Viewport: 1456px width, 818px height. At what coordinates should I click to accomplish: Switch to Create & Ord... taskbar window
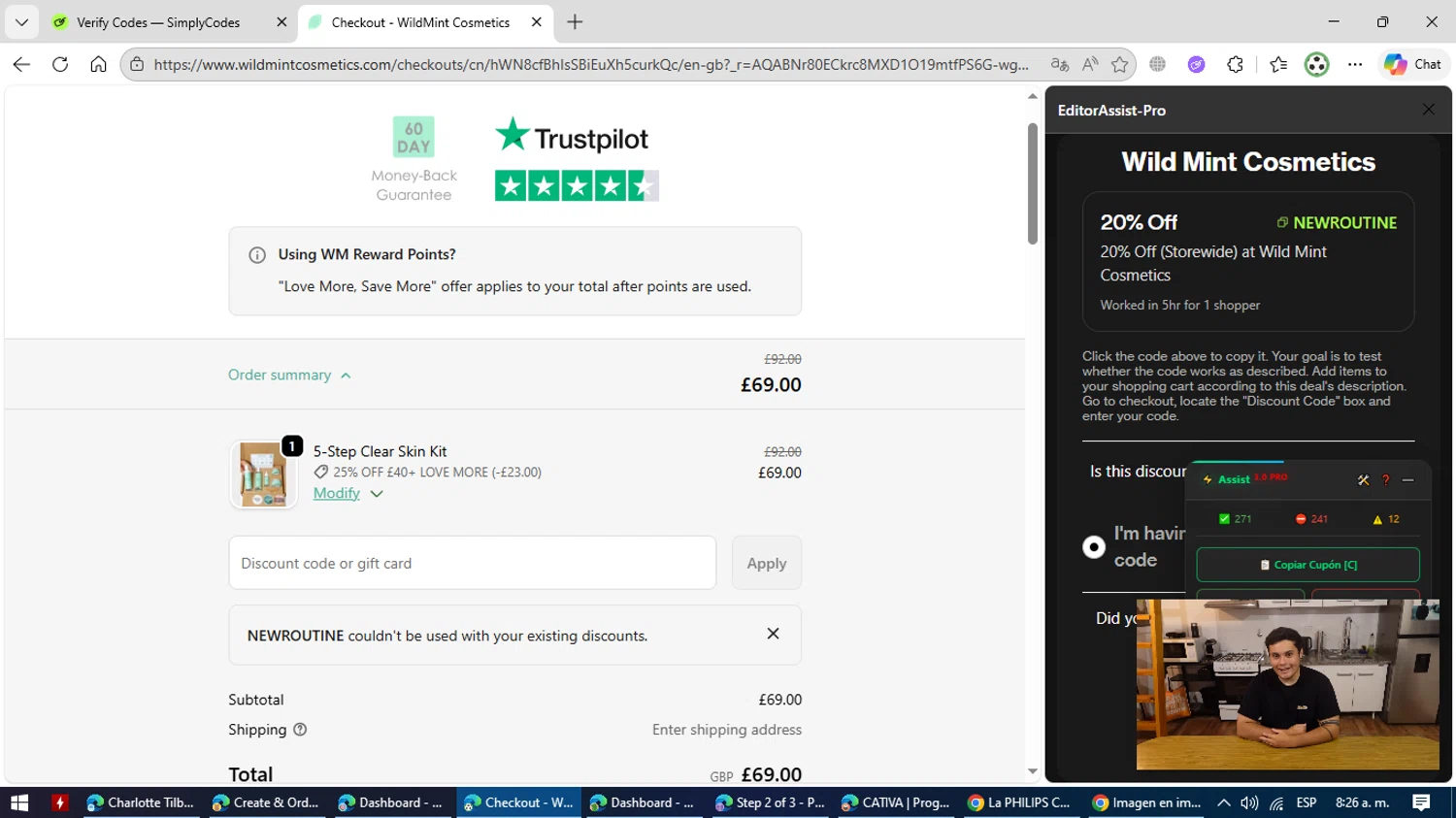tap(265, 802)
